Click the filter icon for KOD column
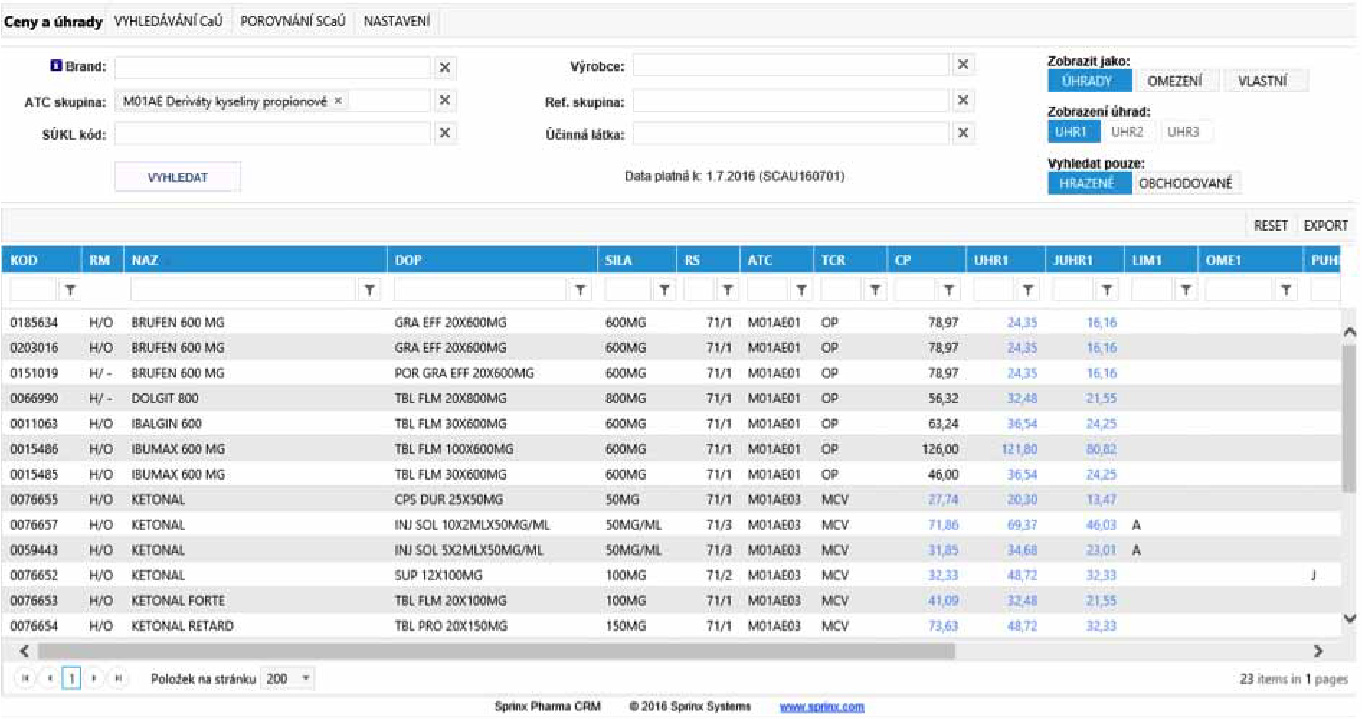 (70, 290)
